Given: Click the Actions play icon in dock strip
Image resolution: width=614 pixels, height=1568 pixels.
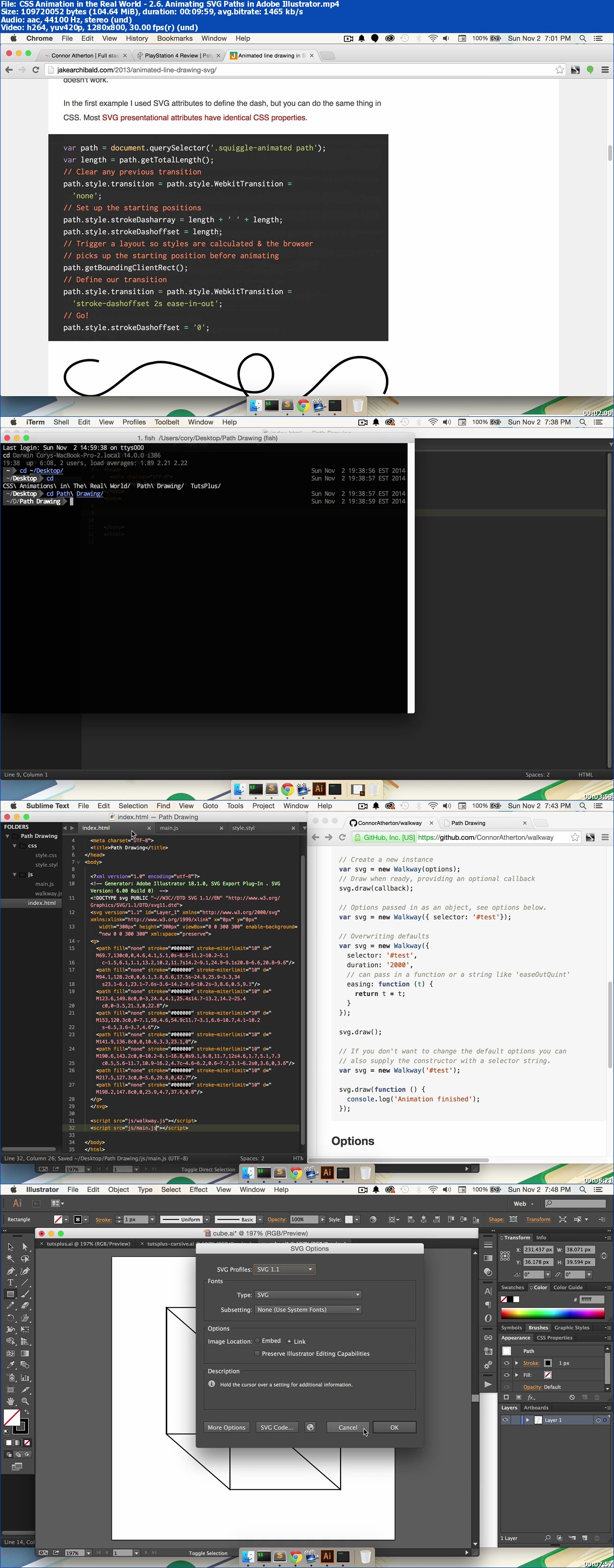Looking at the screenshot, I should [x=488, y=1384].
